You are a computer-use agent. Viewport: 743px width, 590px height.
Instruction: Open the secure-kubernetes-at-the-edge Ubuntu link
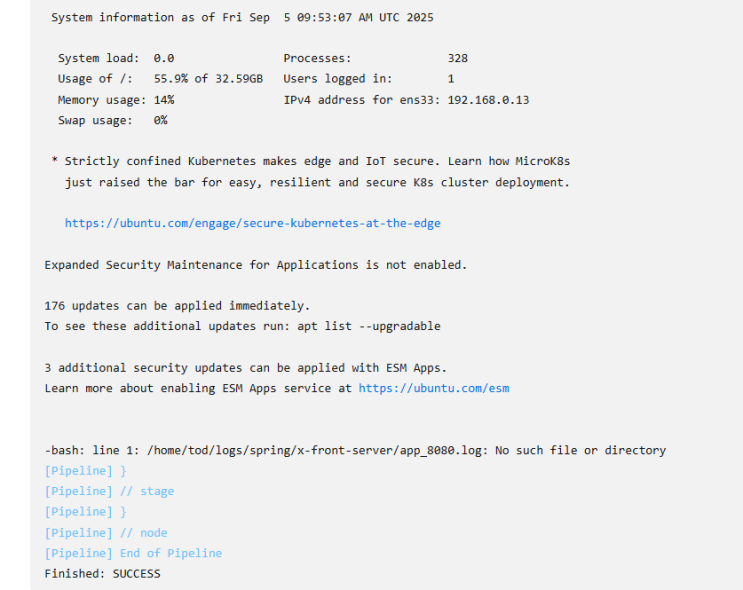point(253,223)
